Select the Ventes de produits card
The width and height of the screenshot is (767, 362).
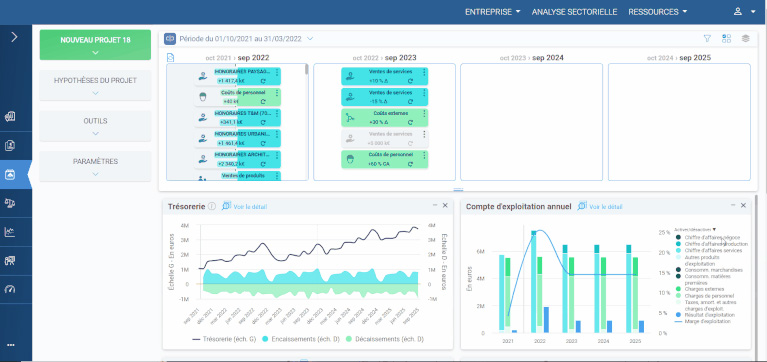238,176
